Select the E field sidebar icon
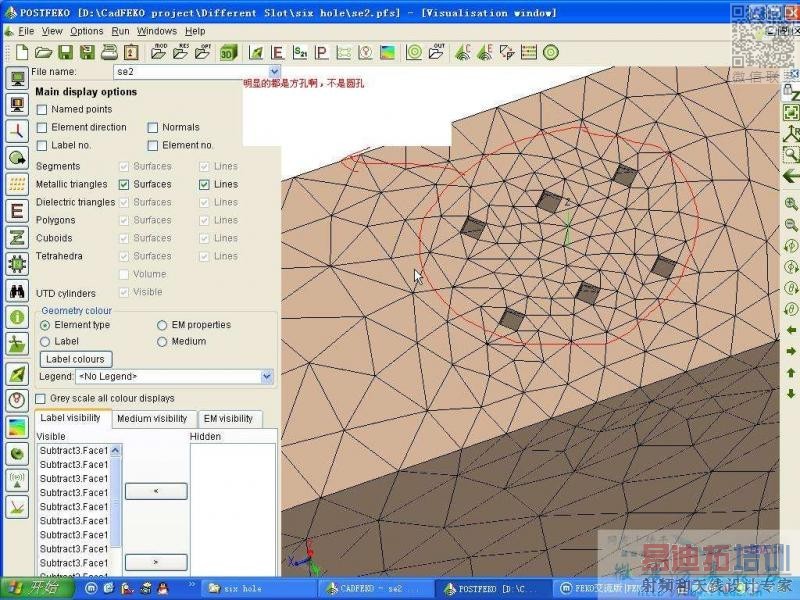The height and width of the screenshot is (600, 800). pyautogui.click(x=17, y=211)
